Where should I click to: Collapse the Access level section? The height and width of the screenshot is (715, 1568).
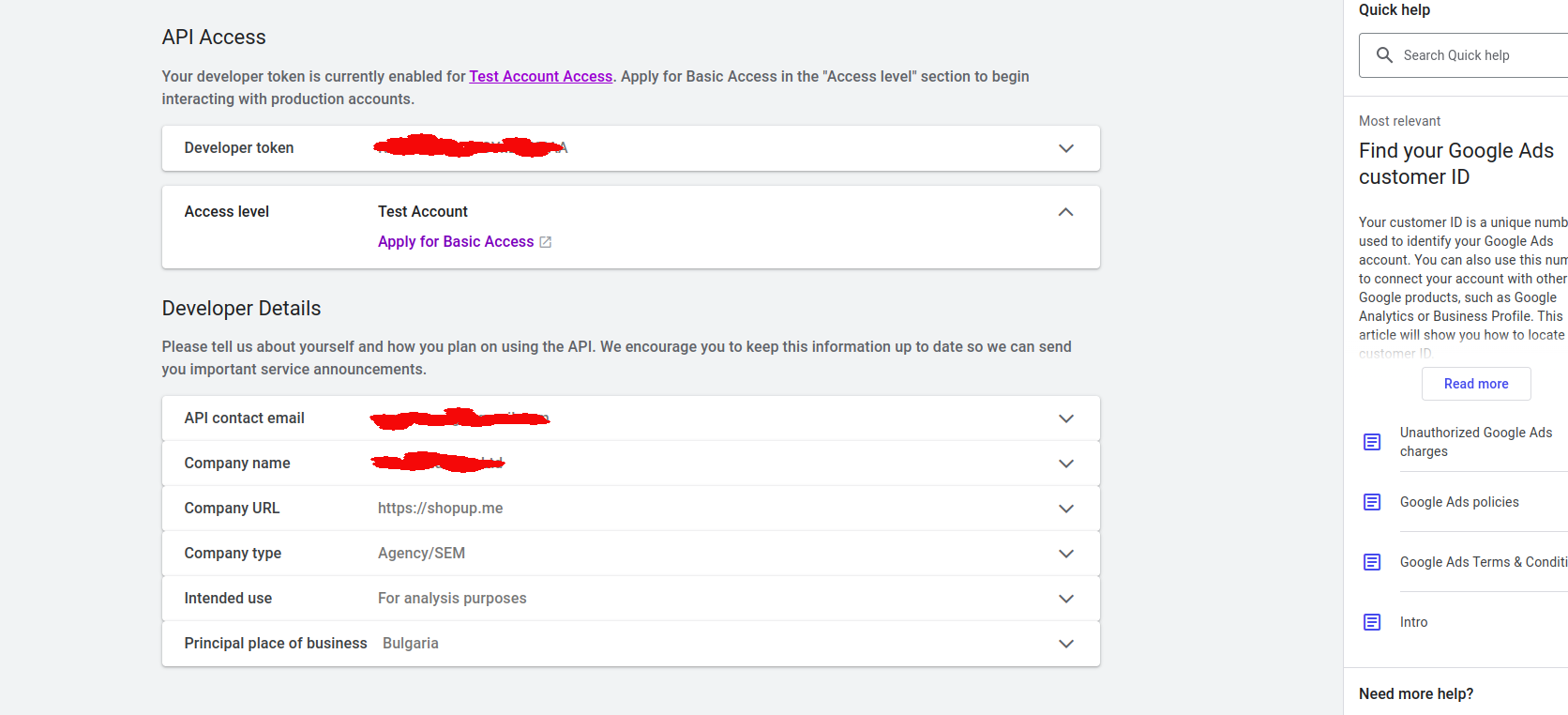[1065, 212]
